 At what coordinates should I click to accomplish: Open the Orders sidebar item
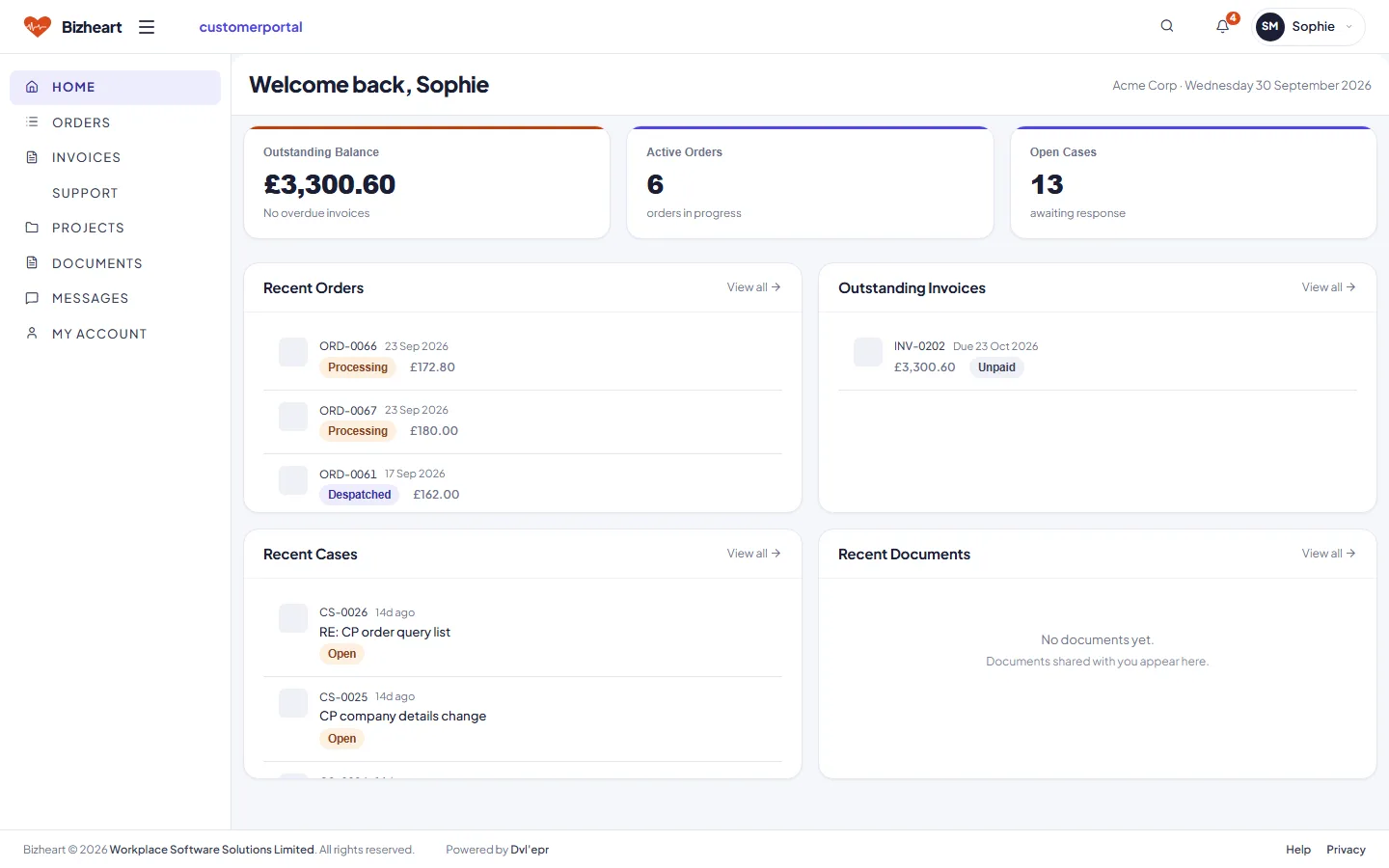coord(115,122)
